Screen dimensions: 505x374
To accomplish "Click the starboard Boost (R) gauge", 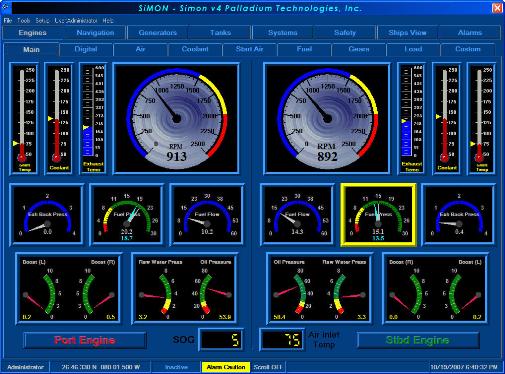I will point(407,289).
